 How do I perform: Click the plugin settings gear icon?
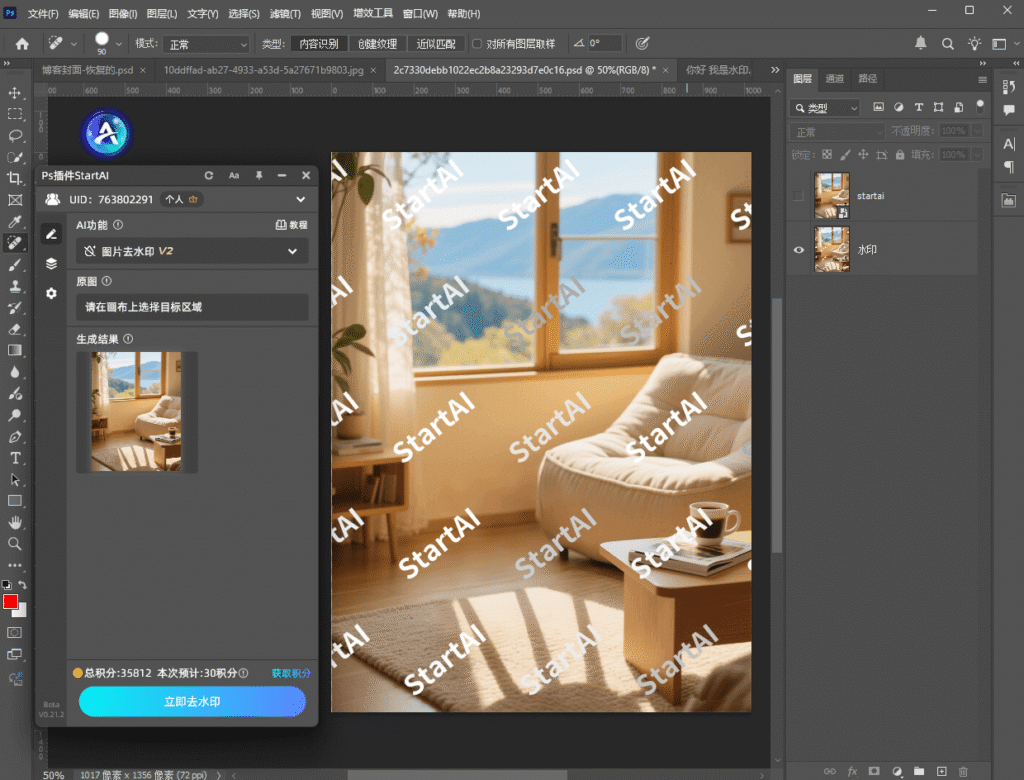coord(51,293)
